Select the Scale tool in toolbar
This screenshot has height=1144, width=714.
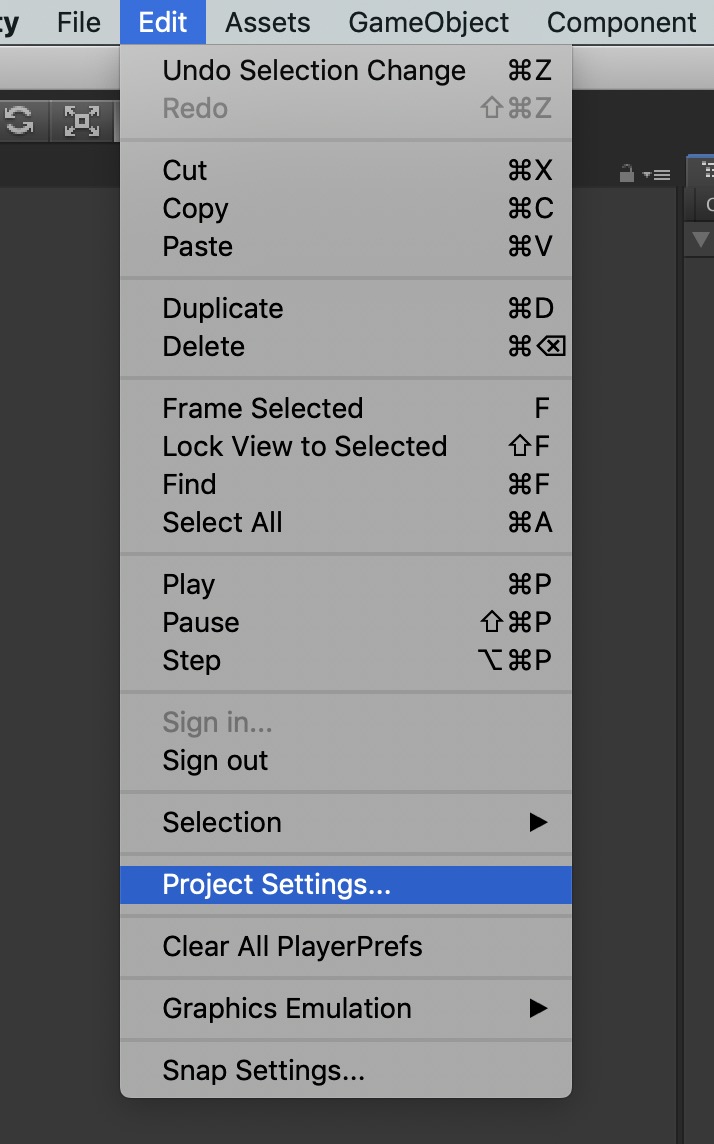[x=82, y=122]
